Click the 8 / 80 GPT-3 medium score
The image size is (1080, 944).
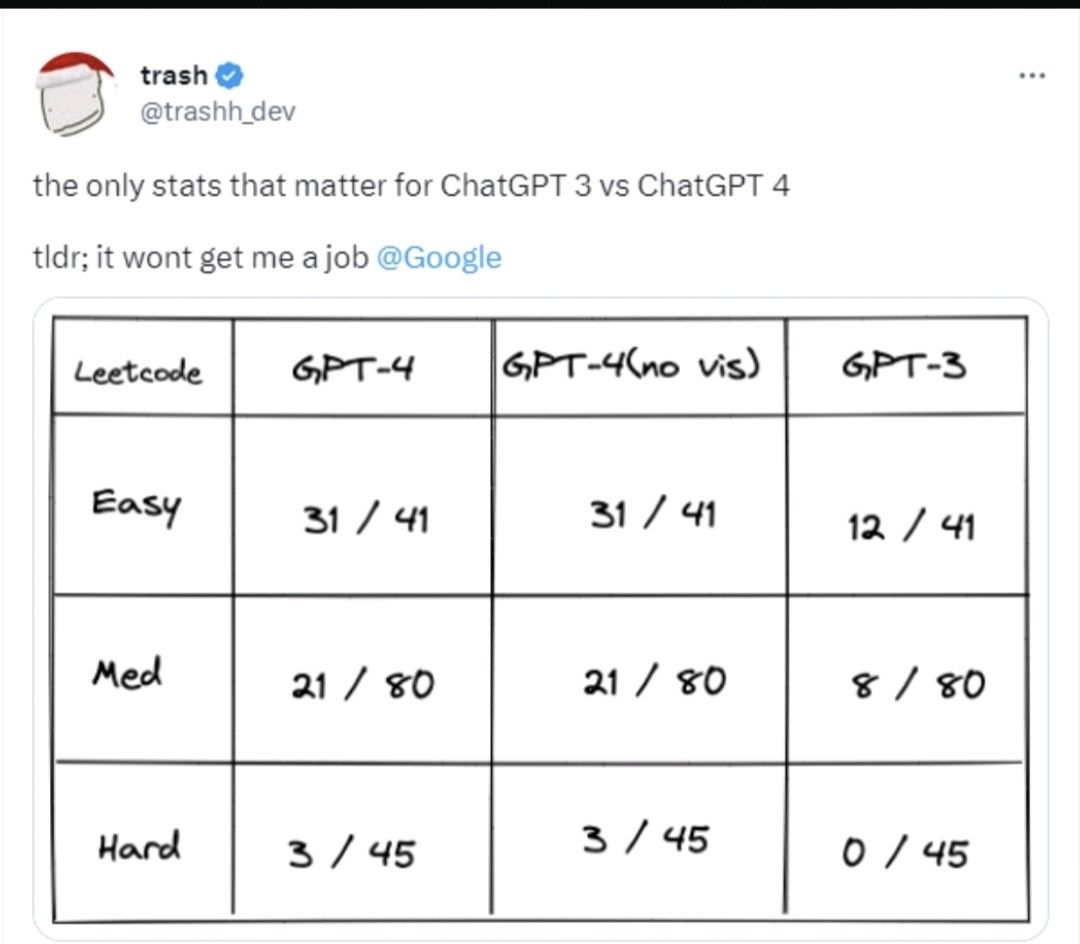pyautogui.click(x=919, y=685)
